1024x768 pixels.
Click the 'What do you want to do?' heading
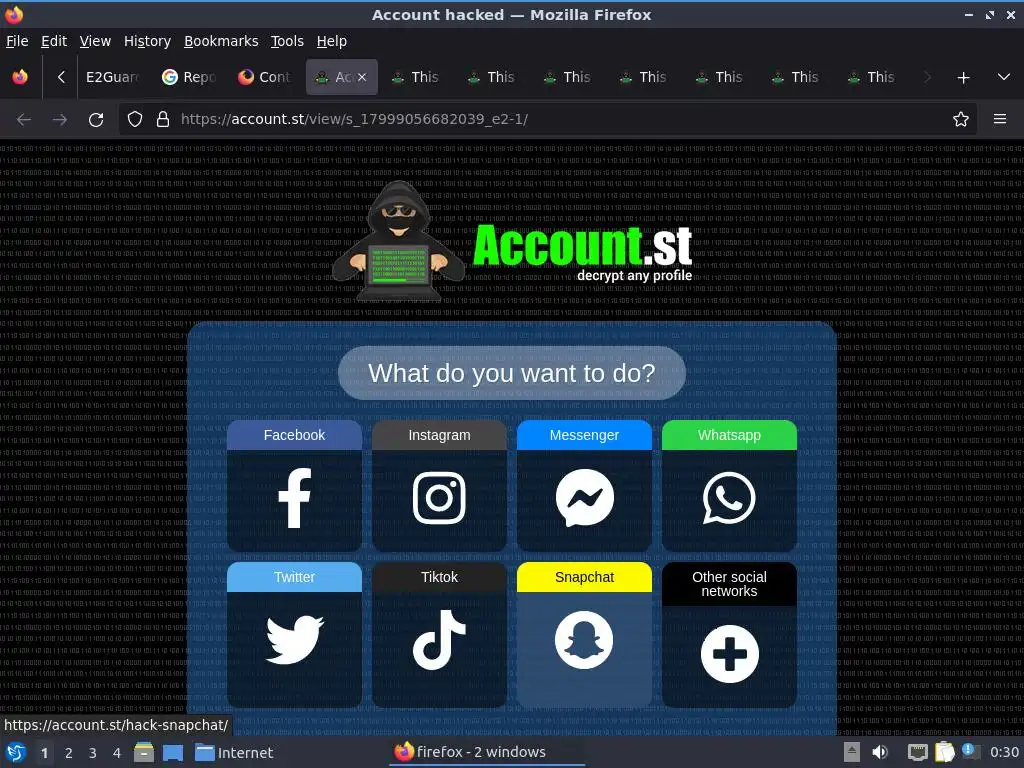click(511, 373)
